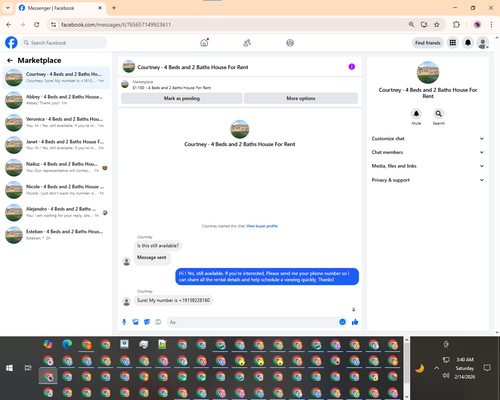Expand the Privacy & support section

click(x=428, y=180)
